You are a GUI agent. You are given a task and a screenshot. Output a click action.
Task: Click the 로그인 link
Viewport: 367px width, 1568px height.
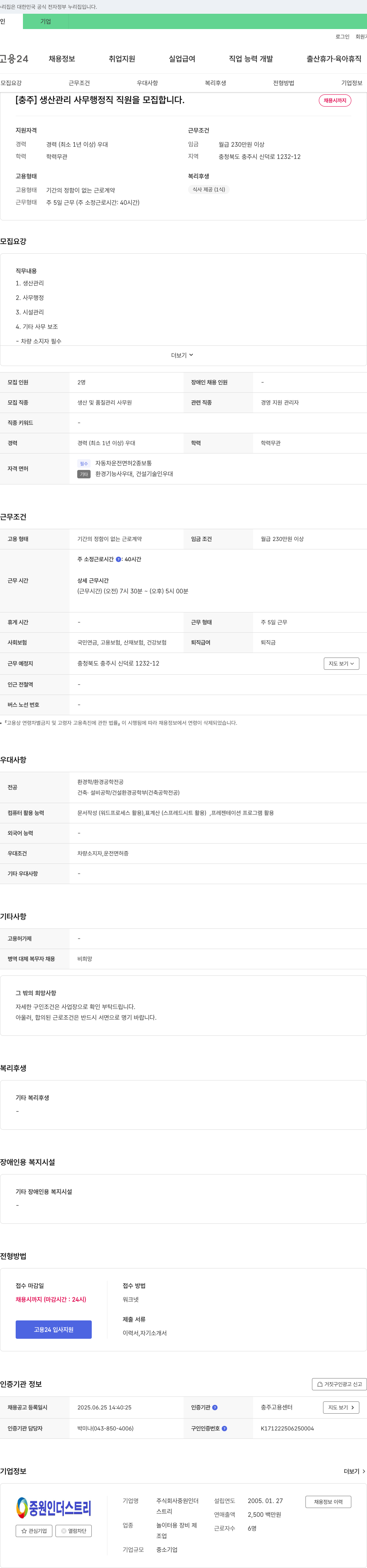(342, 37)
